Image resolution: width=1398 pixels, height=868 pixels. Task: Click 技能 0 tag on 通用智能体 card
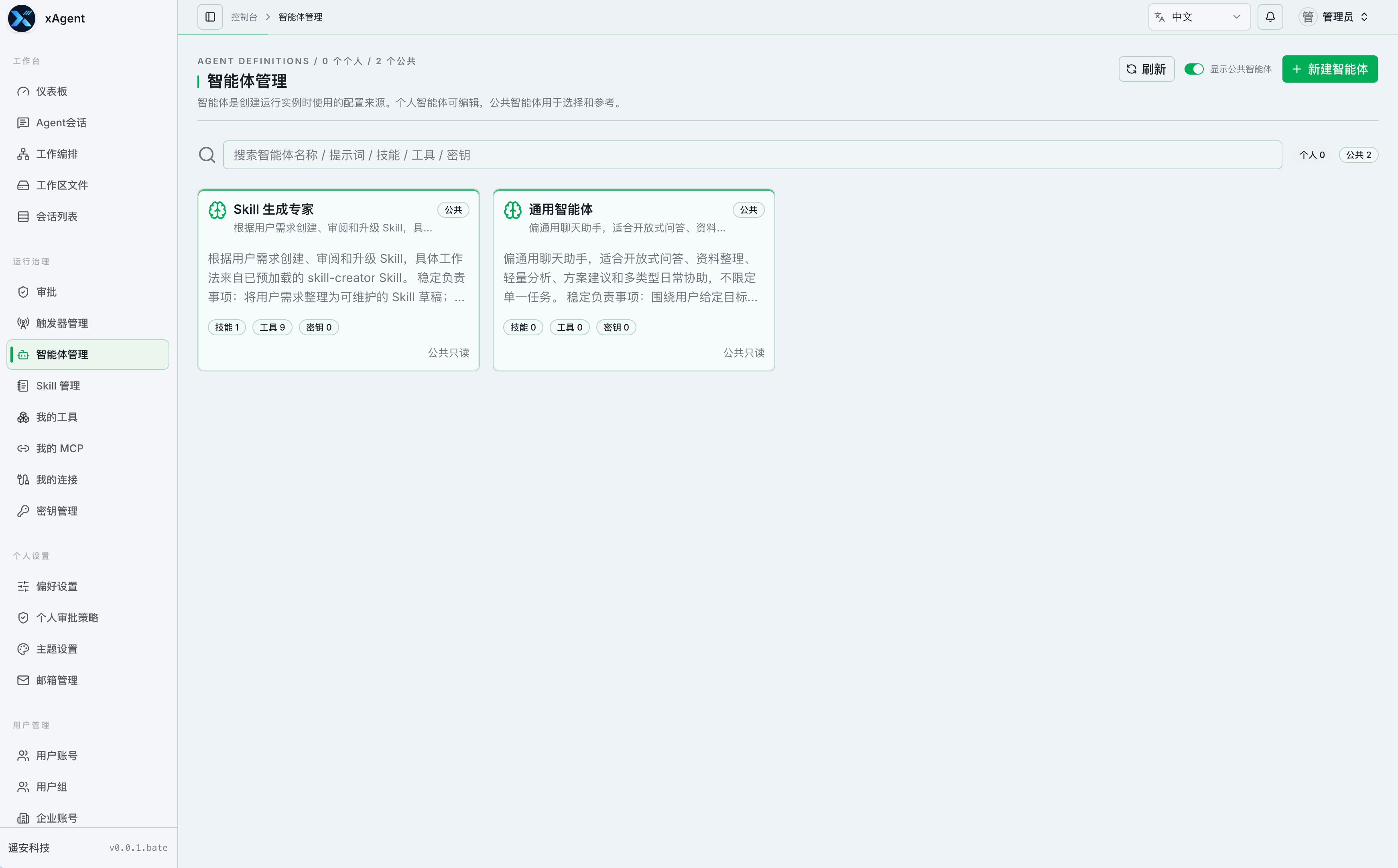[x=523, y=327]
